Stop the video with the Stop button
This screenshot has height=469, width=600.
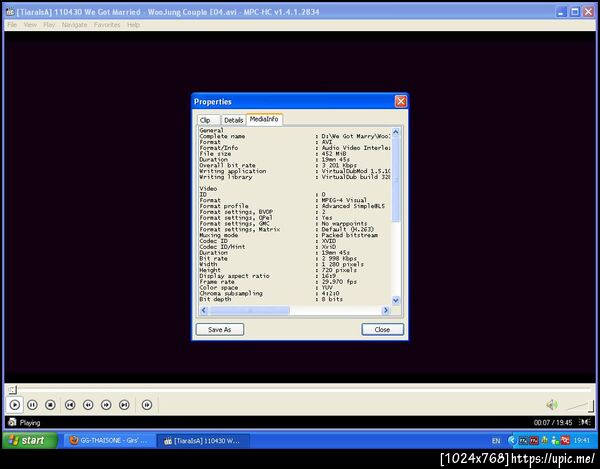click(x=50, y=405)
